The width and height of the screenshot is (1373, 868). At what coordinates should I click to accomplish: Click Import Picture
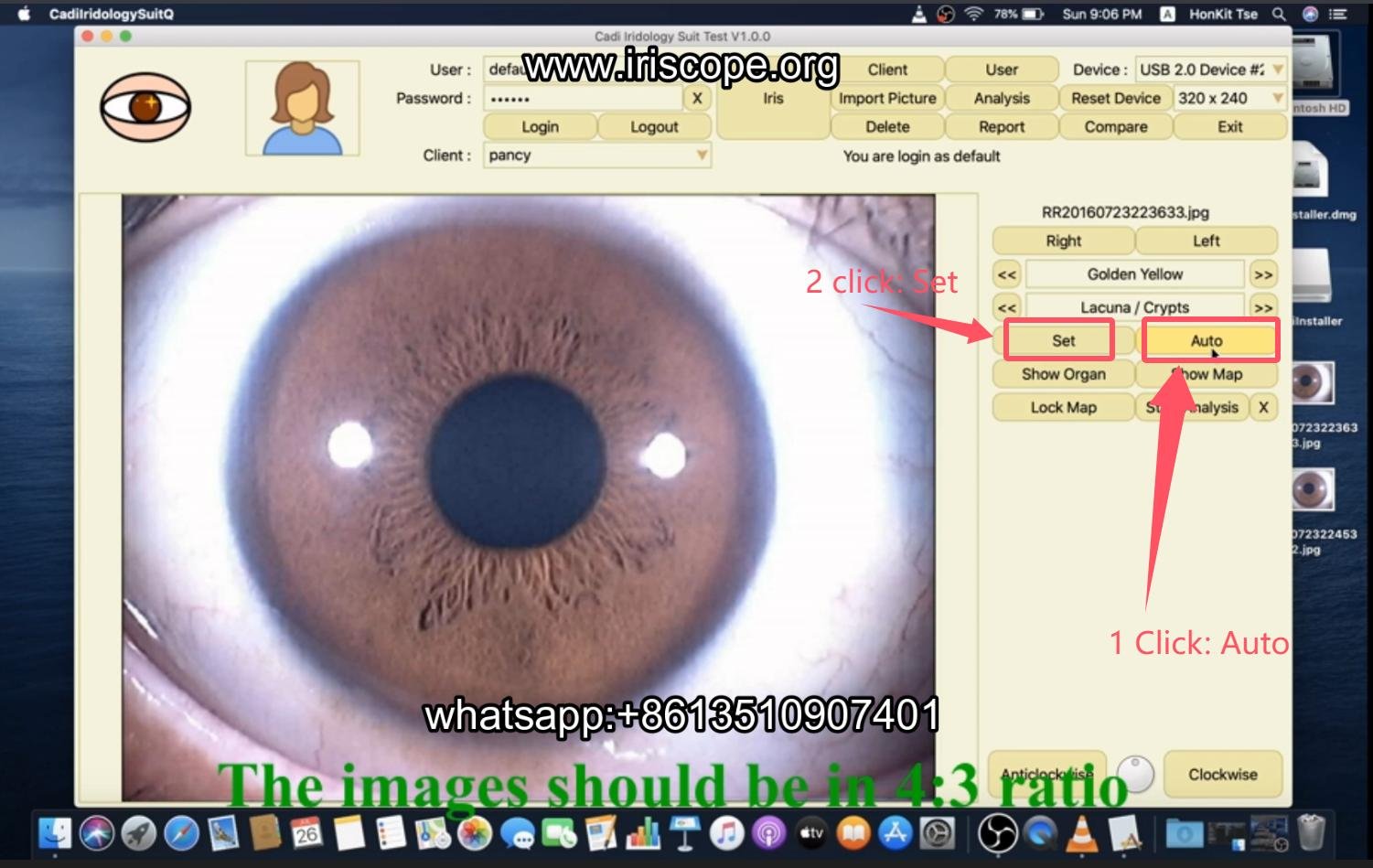point(887,98)
